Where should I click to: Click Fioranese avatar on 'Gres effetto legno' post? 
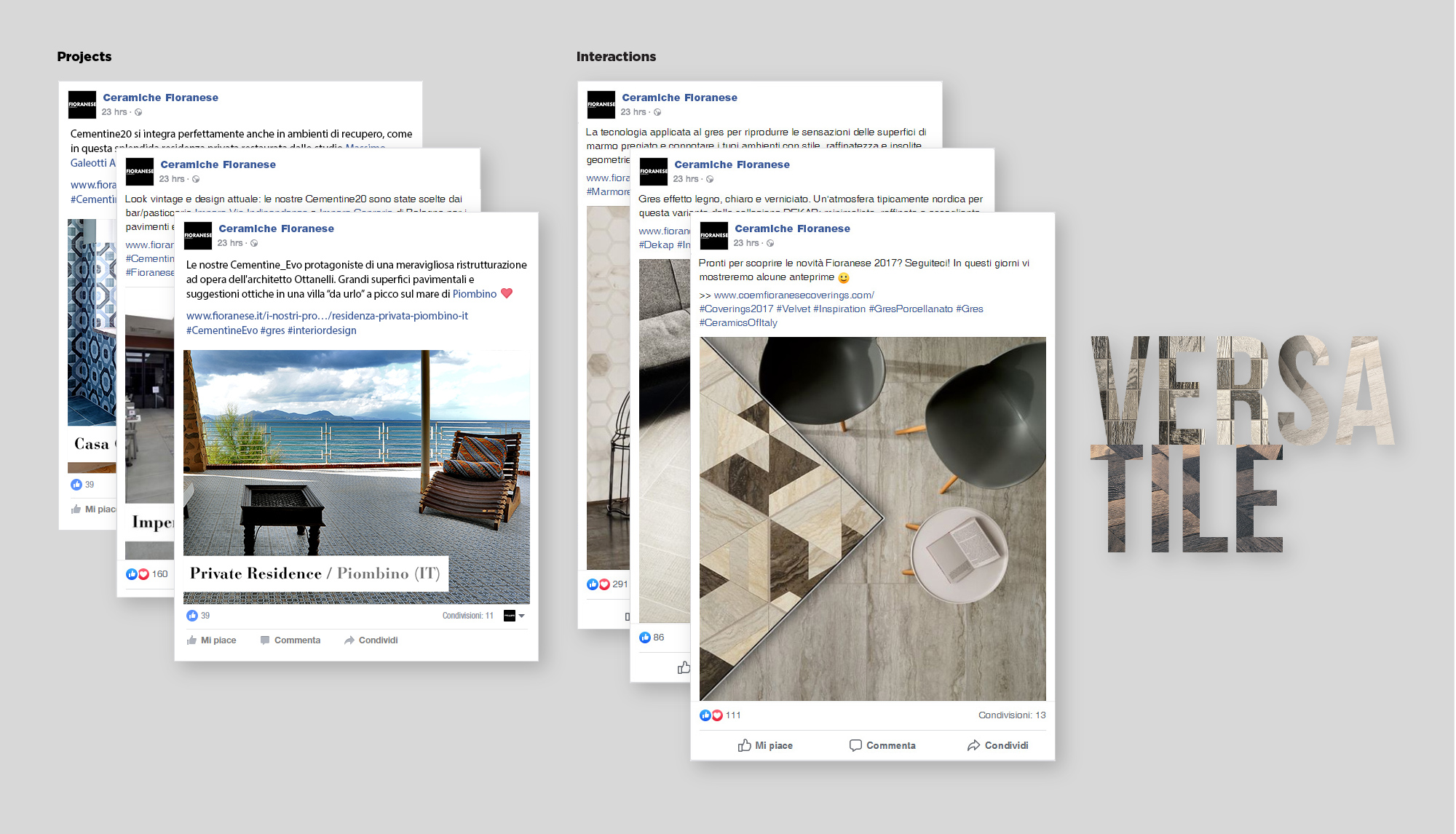(x=654, y=171)
